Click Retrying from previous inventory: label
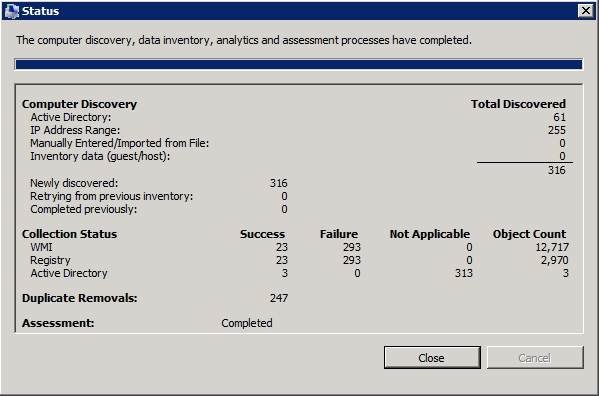Screen dimensions: 599x396 tap(112, 196)
